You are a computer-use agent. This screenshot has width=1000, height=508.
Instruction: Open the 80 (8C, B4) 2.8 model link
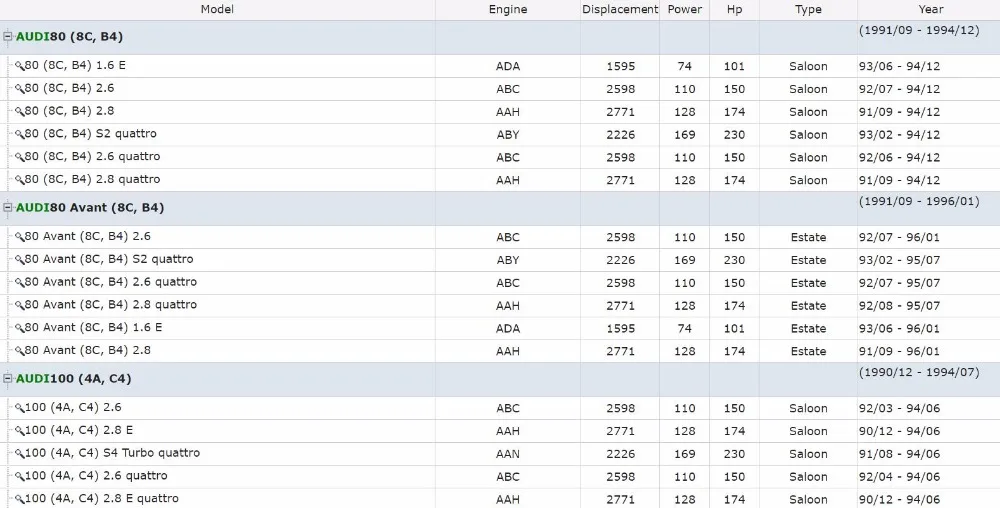coord(70,111)
